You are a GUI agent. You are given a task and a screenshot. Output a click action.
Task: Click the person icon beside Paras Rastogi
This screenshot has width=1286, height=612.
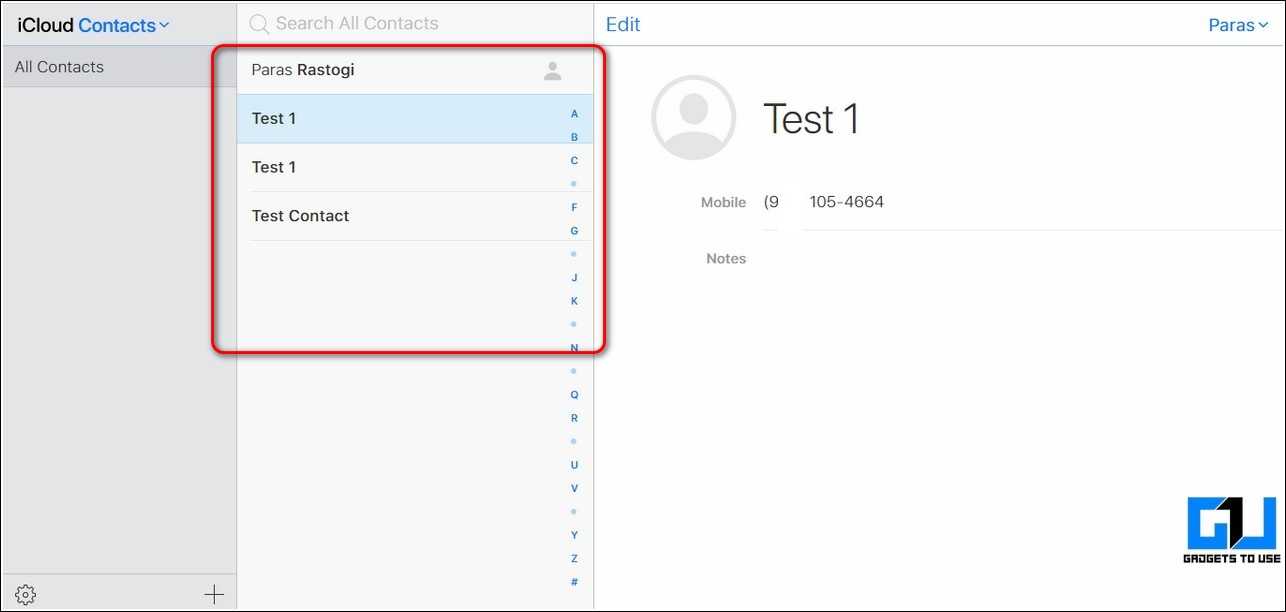pos(552,71)
